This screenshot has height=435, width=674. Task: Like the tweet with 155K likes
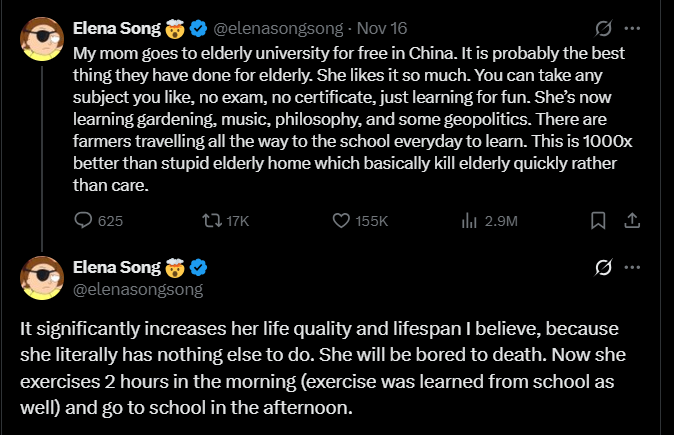point(340,221)
